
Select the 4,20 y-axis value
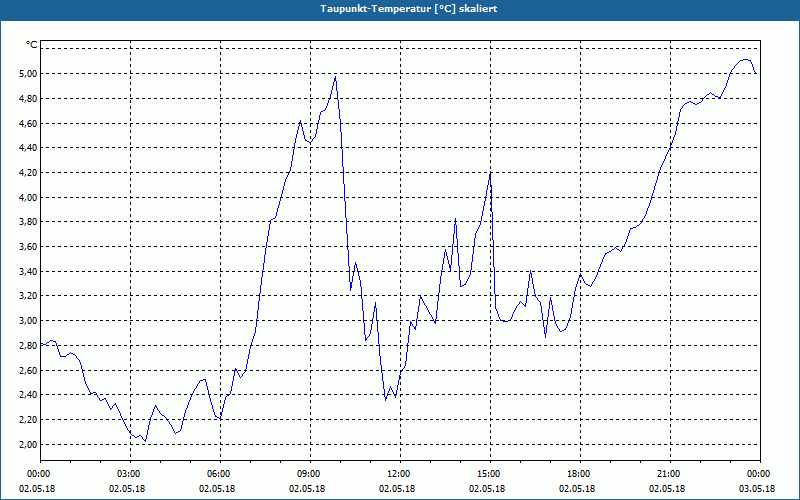pyautogui.click(x=28, y=172)
